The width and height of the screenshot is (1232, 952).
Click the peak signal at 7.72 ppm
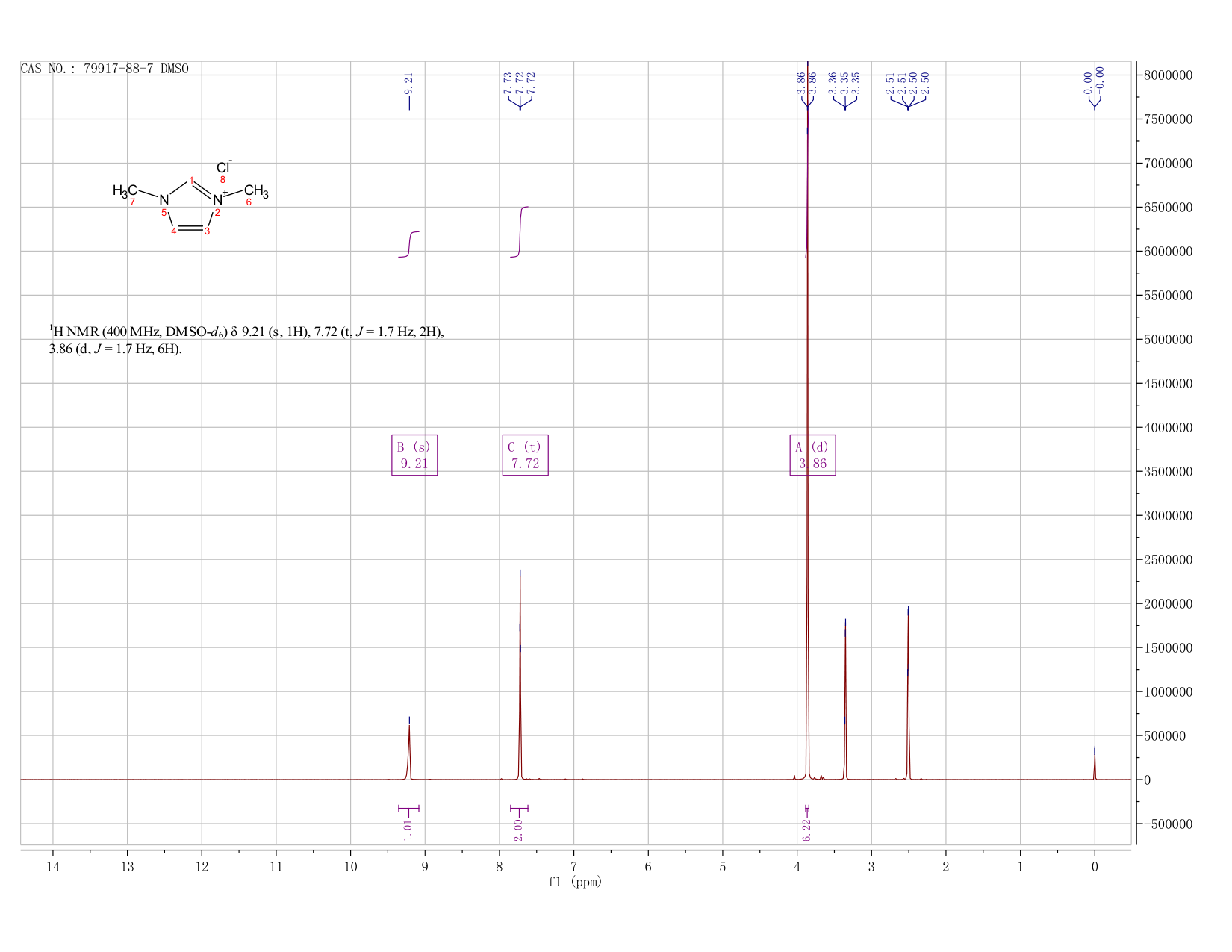click(520, 674)
